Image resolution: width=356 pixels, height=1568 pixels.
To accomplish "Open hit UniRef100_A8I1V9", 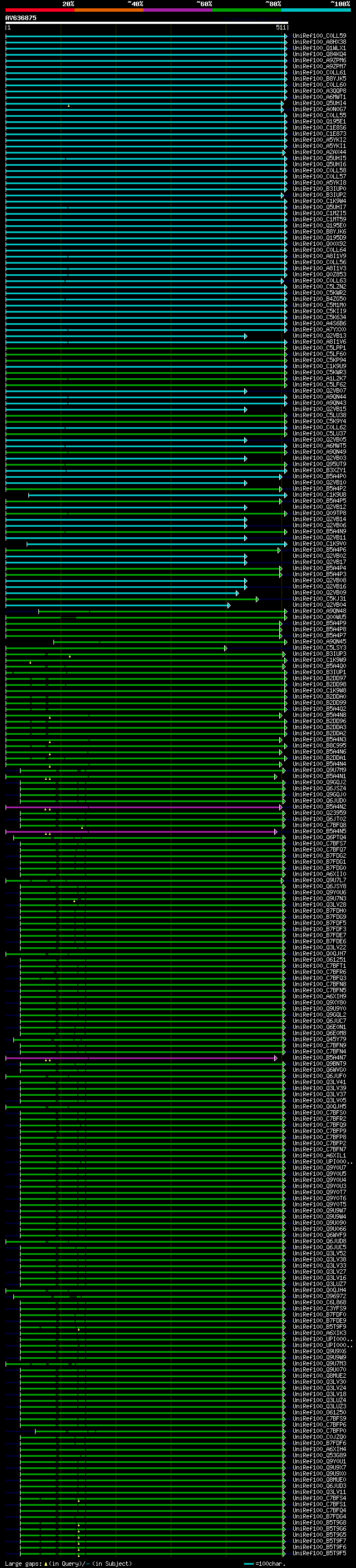I will [319, 256].
